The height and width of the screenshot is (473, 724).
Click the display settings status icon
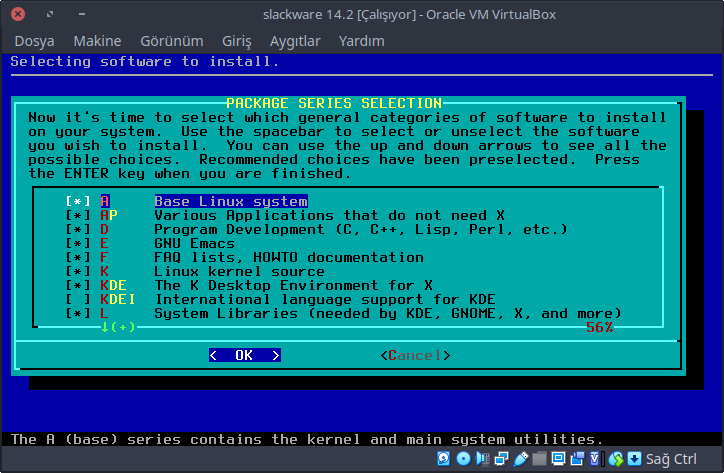558,459
